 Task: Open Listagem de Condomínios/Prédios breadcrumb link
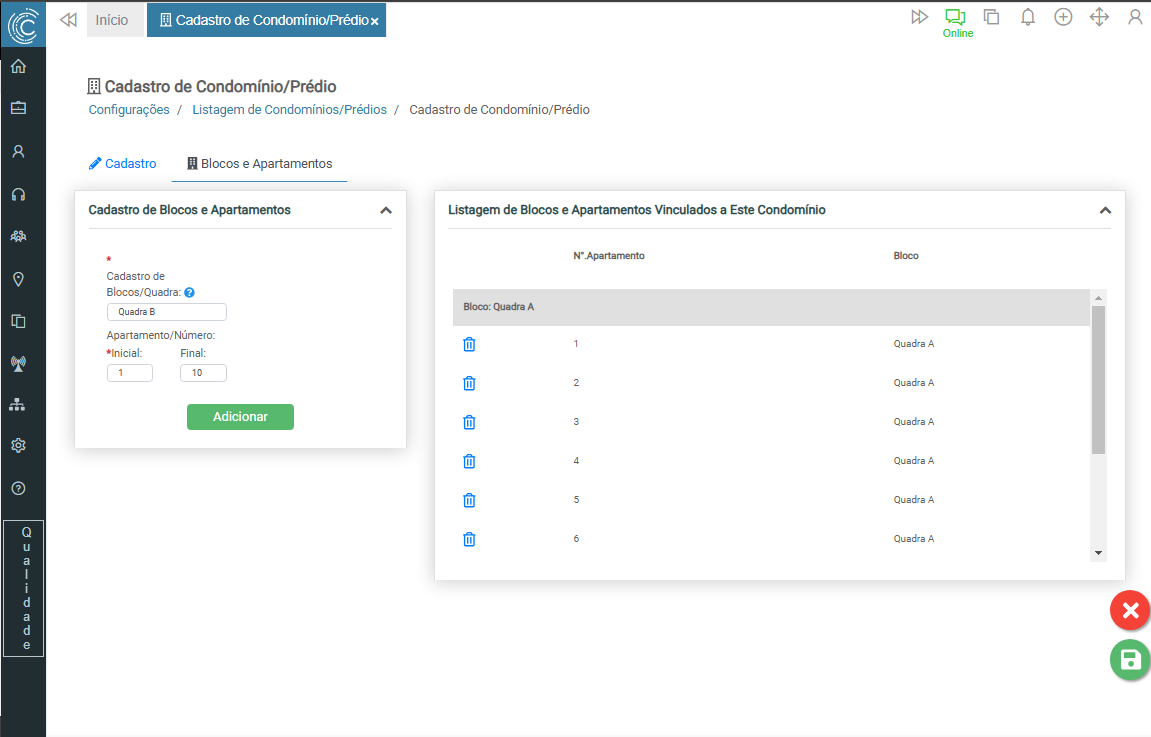tap(289, 110)
